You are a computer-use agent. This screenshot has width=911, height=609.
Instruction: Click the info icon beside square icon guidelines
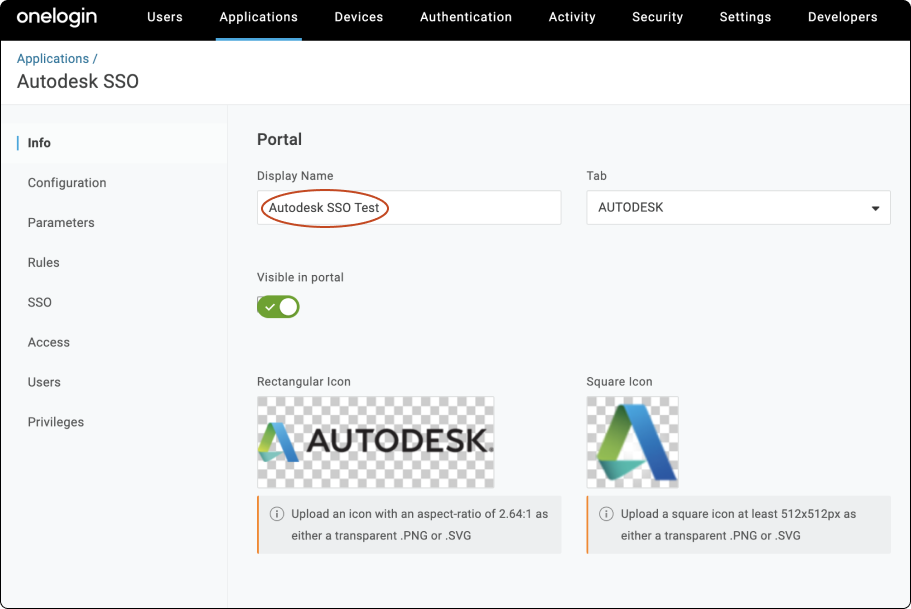tap(606, 513)
